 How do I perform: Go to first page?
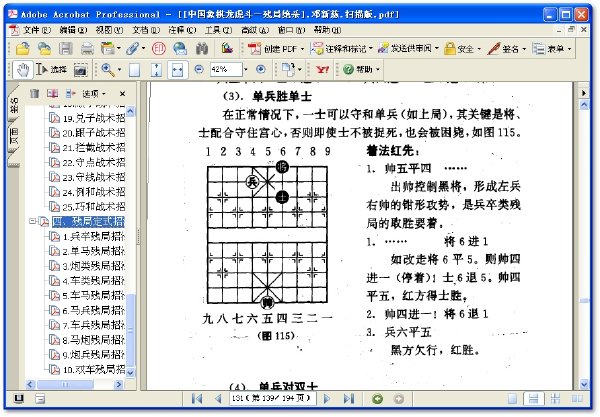pos(197,399)
